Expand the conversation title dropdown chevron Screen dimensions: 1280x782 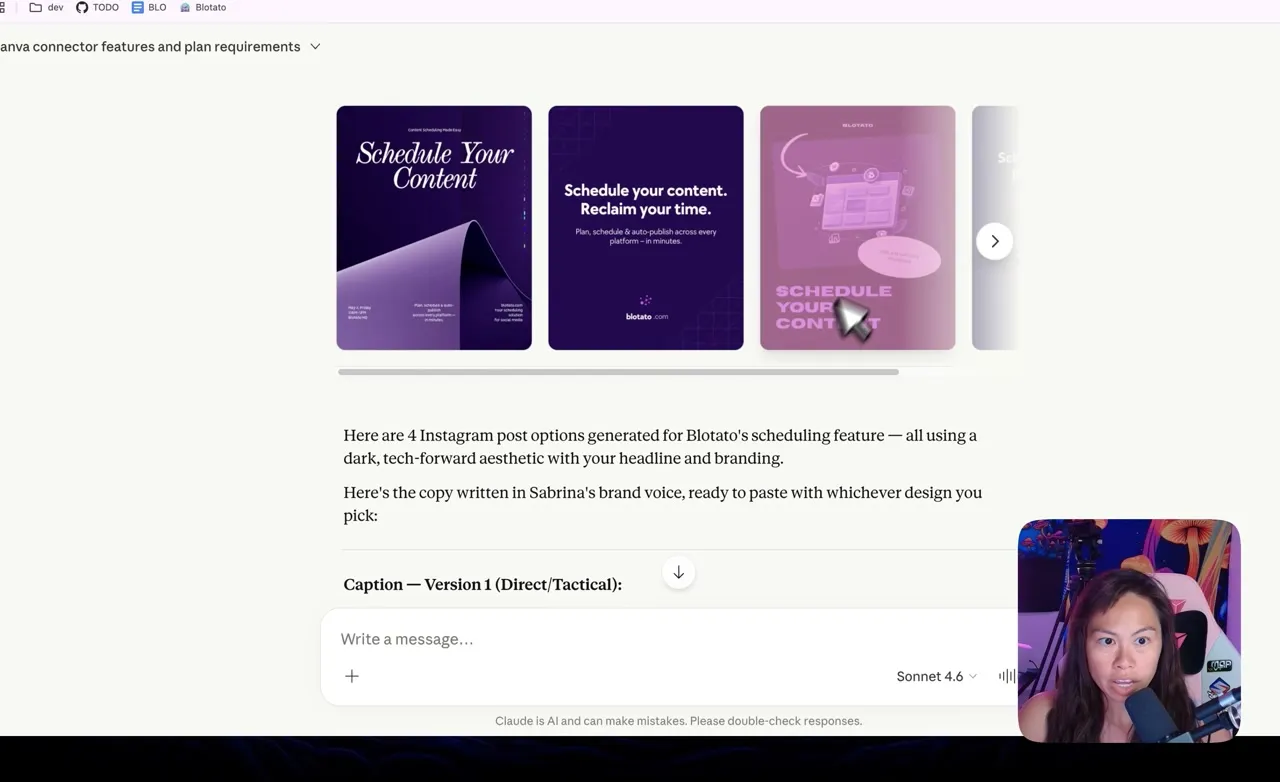(x=315, y=47)
